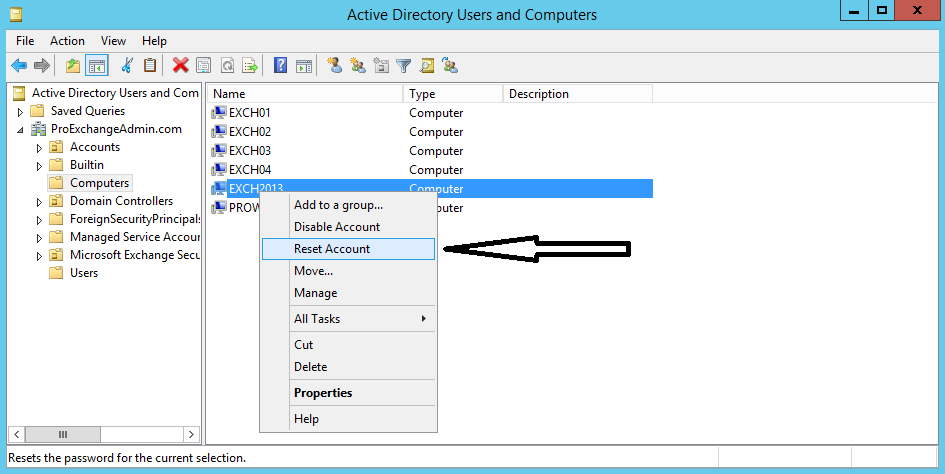Select the Users folder in tree
The height and width of the screenshot is (474, 945).
(83, 273)
